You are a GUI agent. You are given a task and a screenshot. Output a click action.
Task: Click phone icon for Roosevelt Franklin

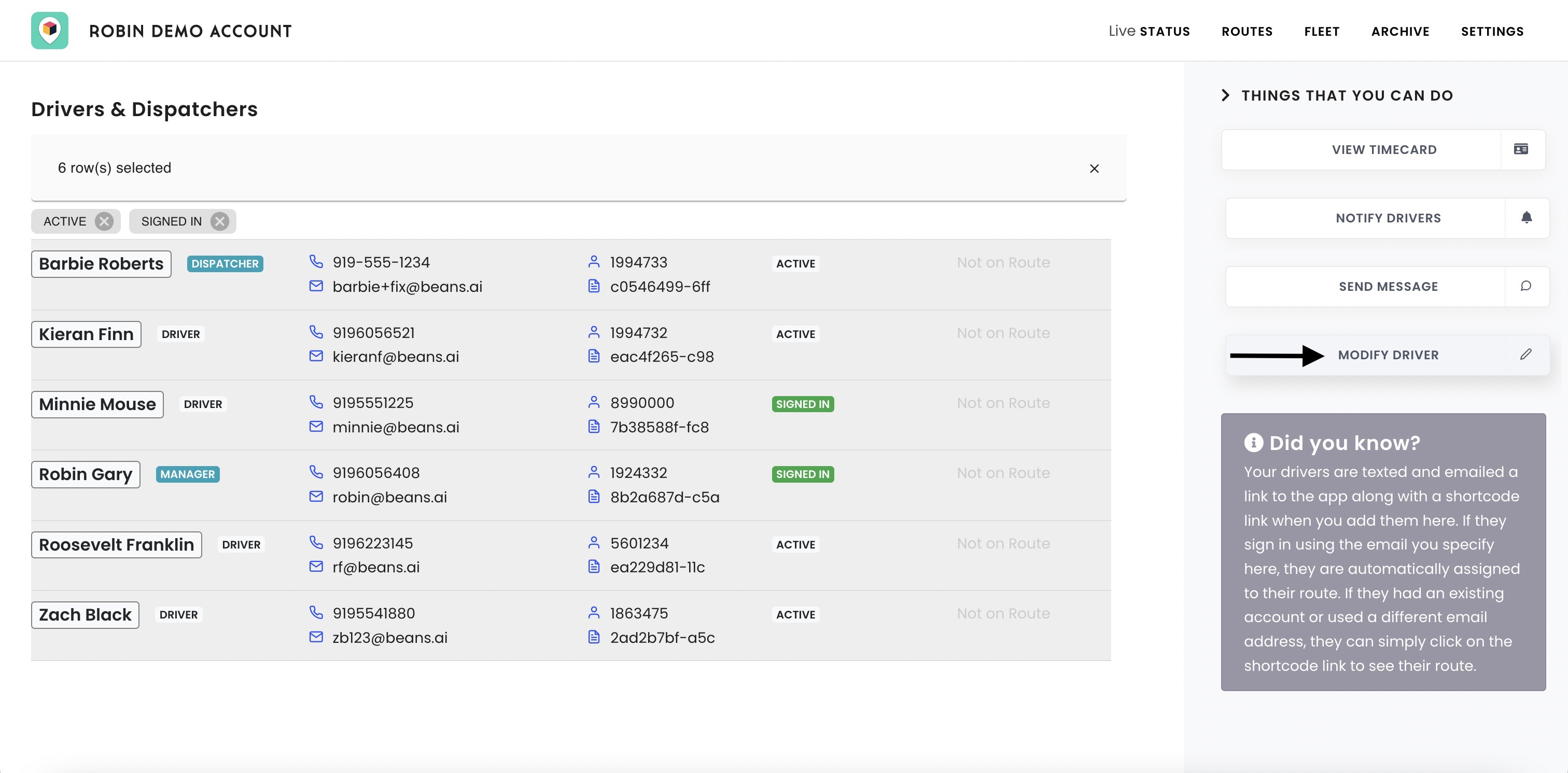click(316, 542)
